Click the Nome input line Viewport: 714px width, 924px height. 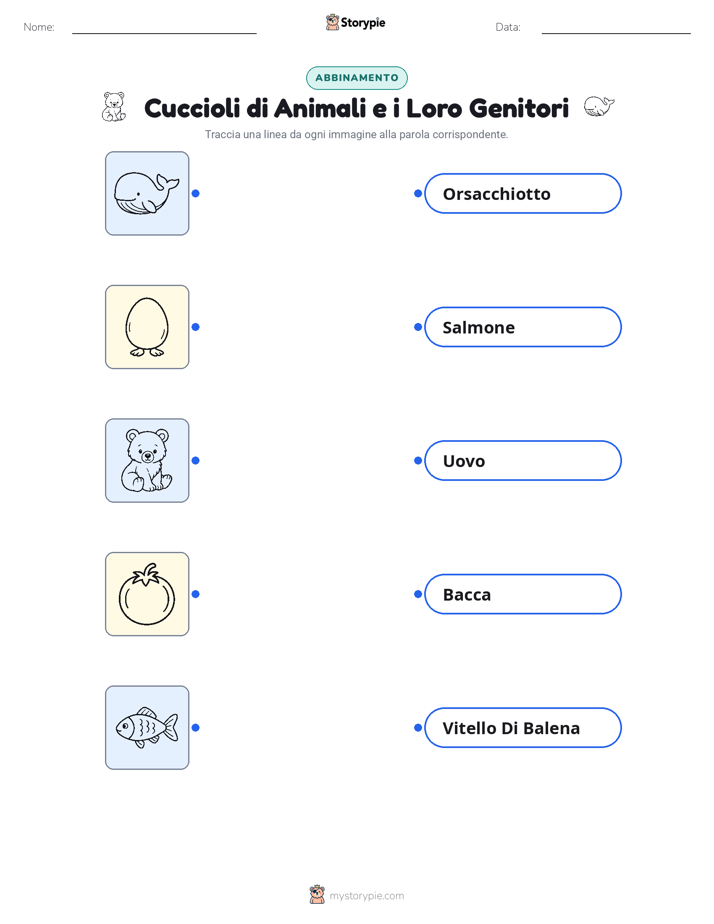point(164,29)
